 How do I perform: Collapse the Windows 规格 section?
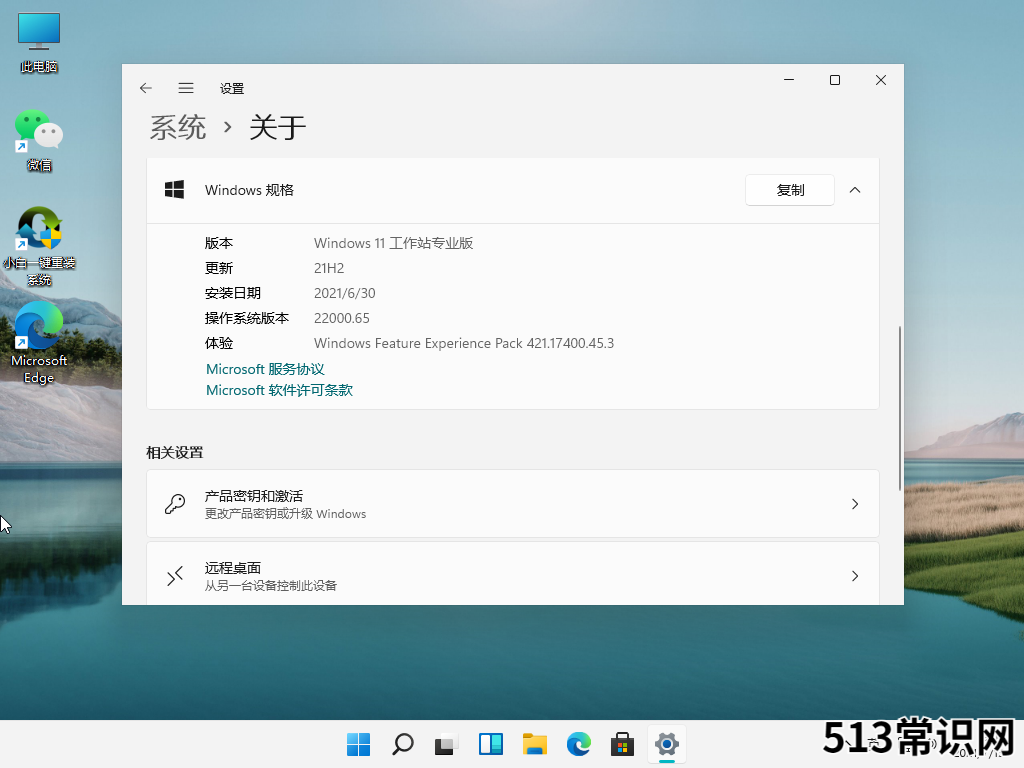coord(855,190)
